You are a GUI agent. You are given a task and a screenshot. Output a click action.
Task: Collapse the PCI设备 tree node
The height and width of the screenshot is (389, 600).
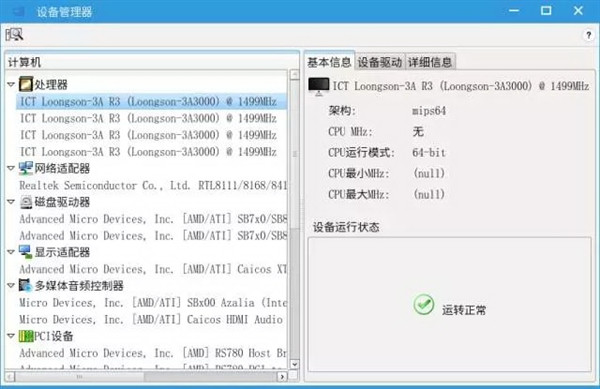pos(11,336)
